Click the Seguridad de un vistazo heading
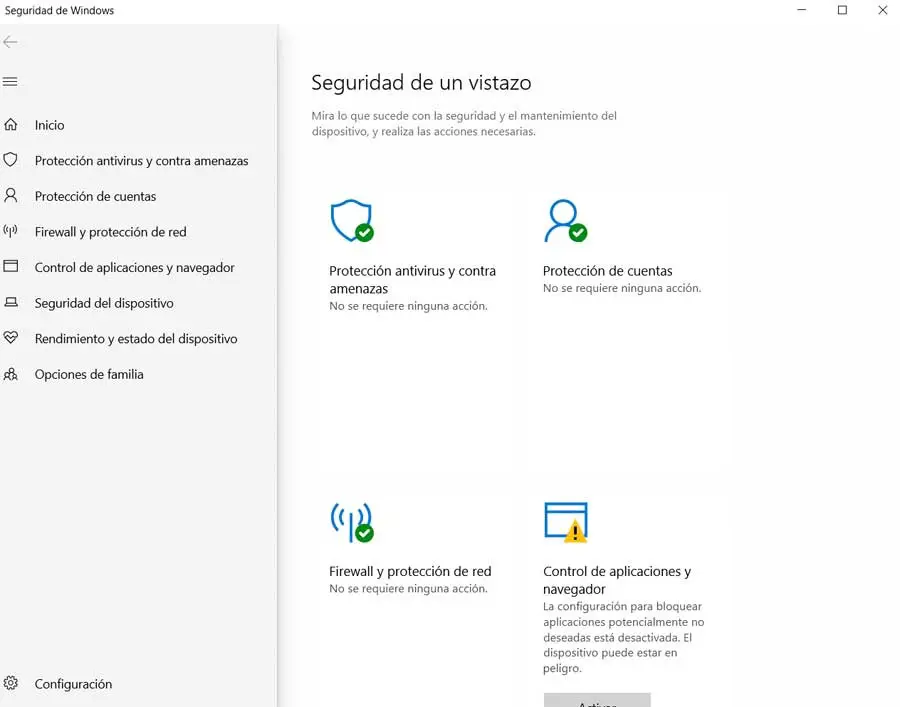This screenshot has height=707, width=900. (421, 83)
